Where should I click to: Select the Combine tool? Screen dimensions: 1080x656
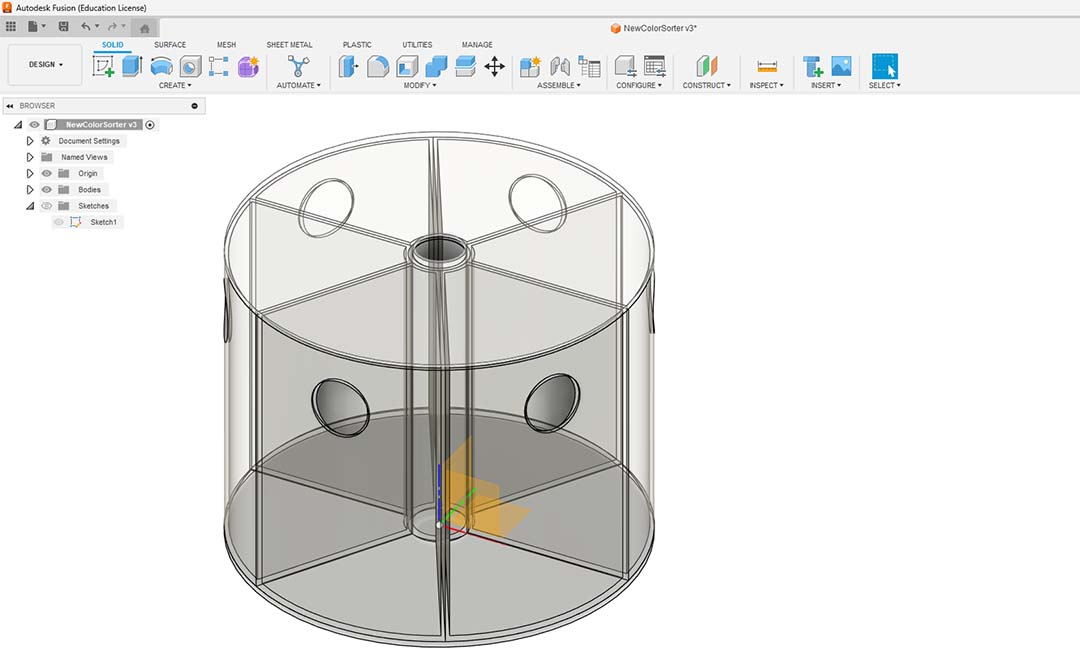tap(436, 67)
